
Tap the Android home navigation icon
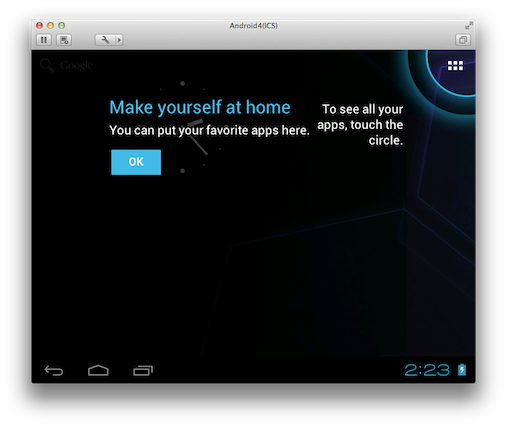98,370
